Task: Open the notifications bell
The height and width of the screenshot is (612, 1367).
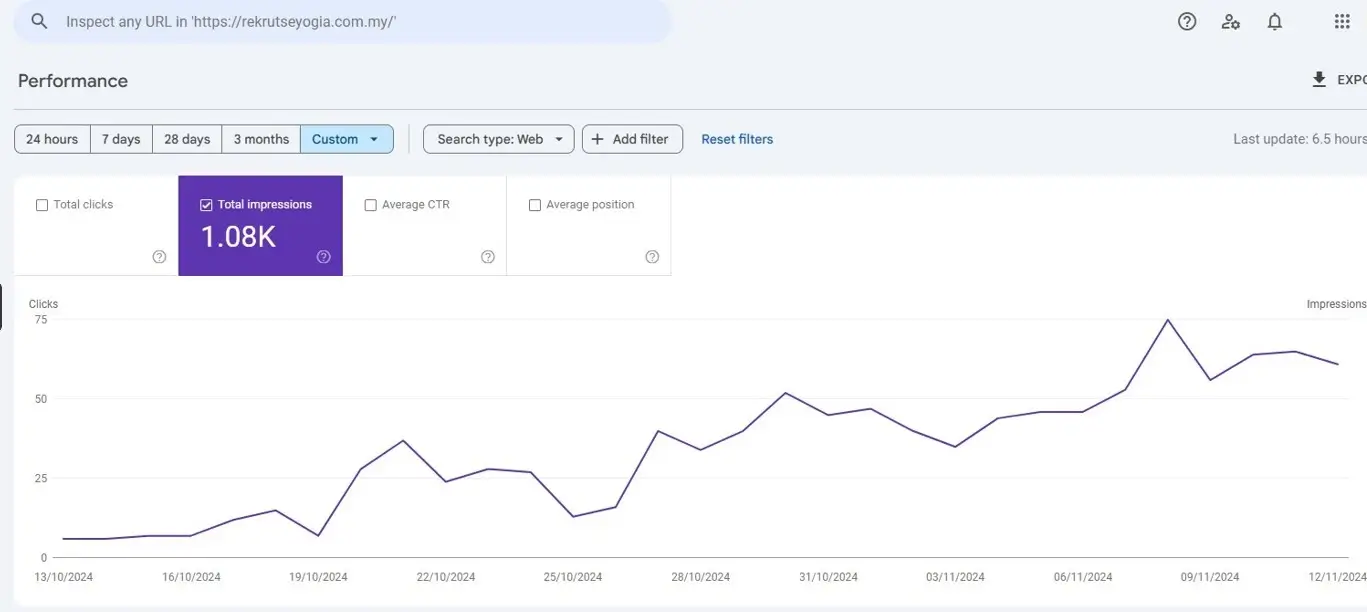Action: point(1274,20)
